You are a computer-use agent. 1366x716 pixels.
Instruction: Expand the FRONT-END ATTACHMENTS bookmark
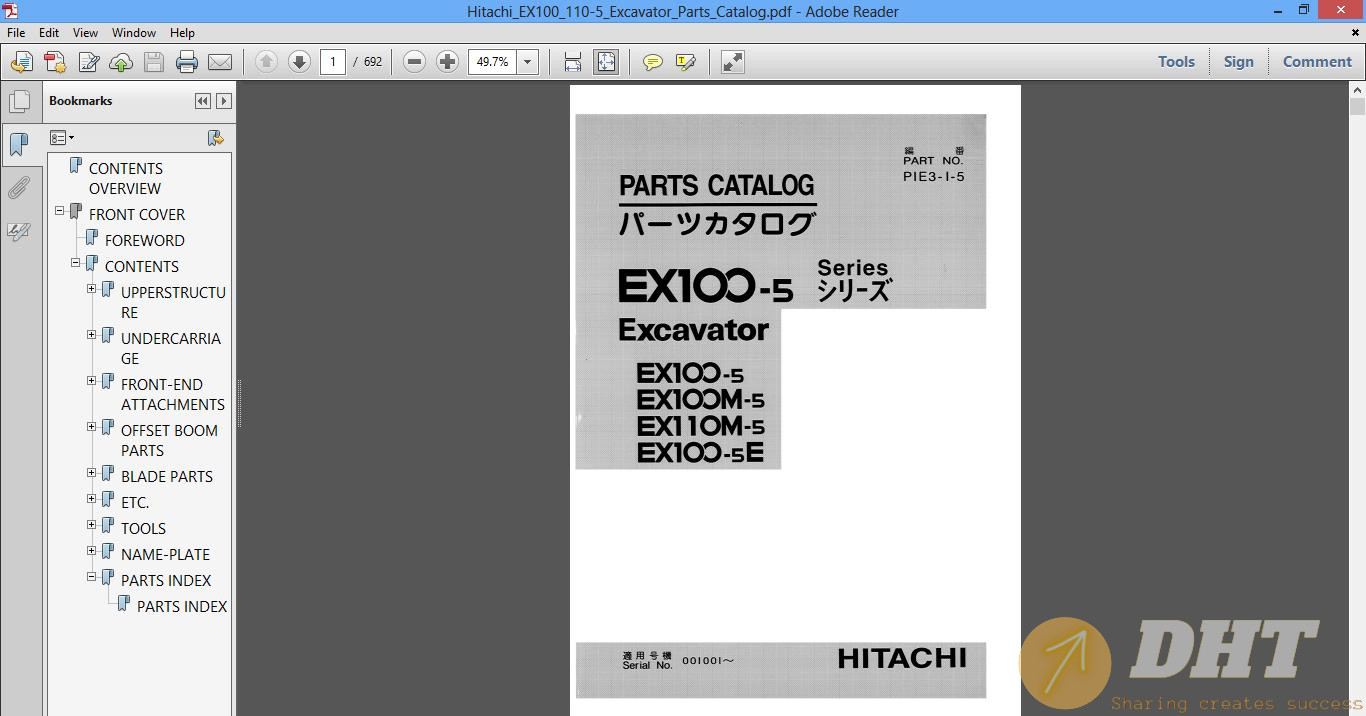pos(92,381)
